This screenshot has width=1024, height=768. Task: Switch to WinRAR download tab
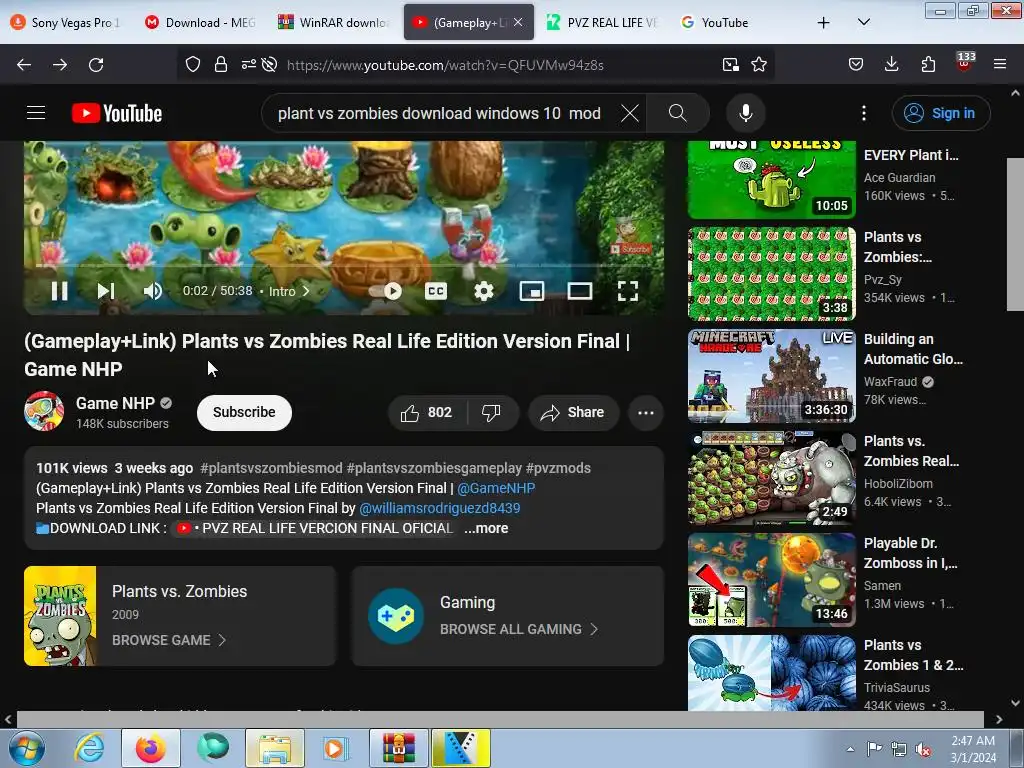[x=334, y=22]
